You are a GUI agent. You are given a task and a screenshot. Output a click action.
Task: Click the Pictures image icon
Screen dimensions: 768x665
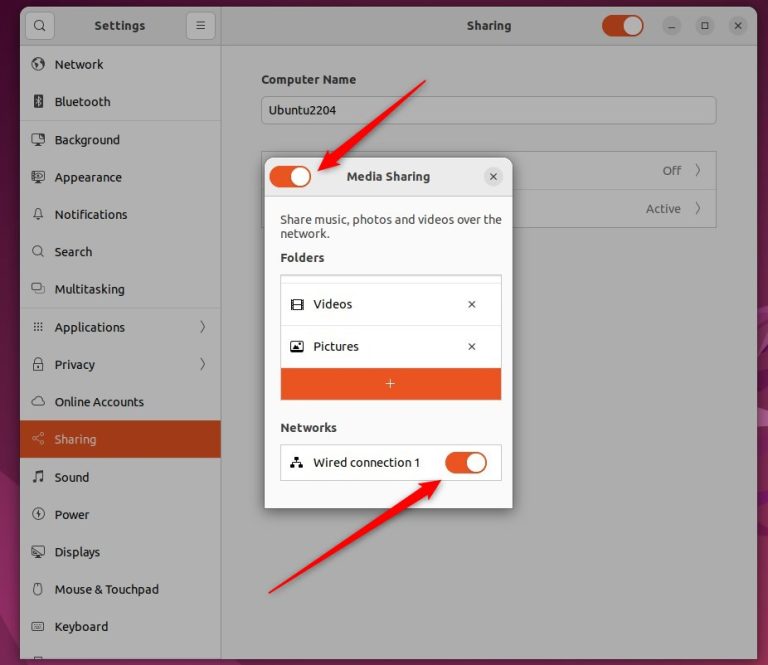(x=297, y=347)
